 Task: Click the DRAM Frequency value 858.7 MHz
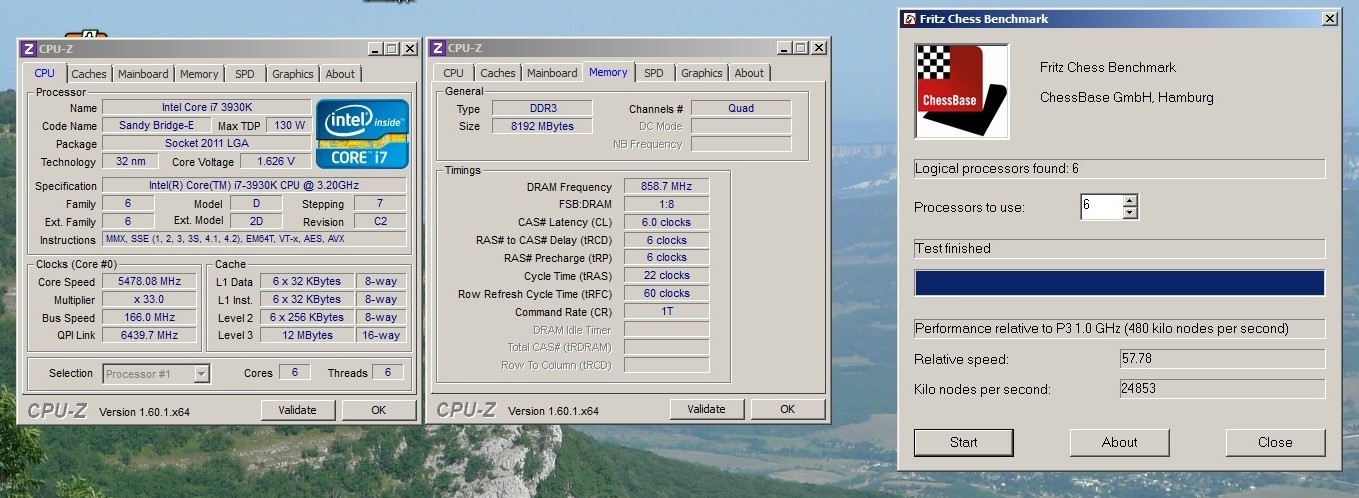pyautogui.click(x=667, y=186)
